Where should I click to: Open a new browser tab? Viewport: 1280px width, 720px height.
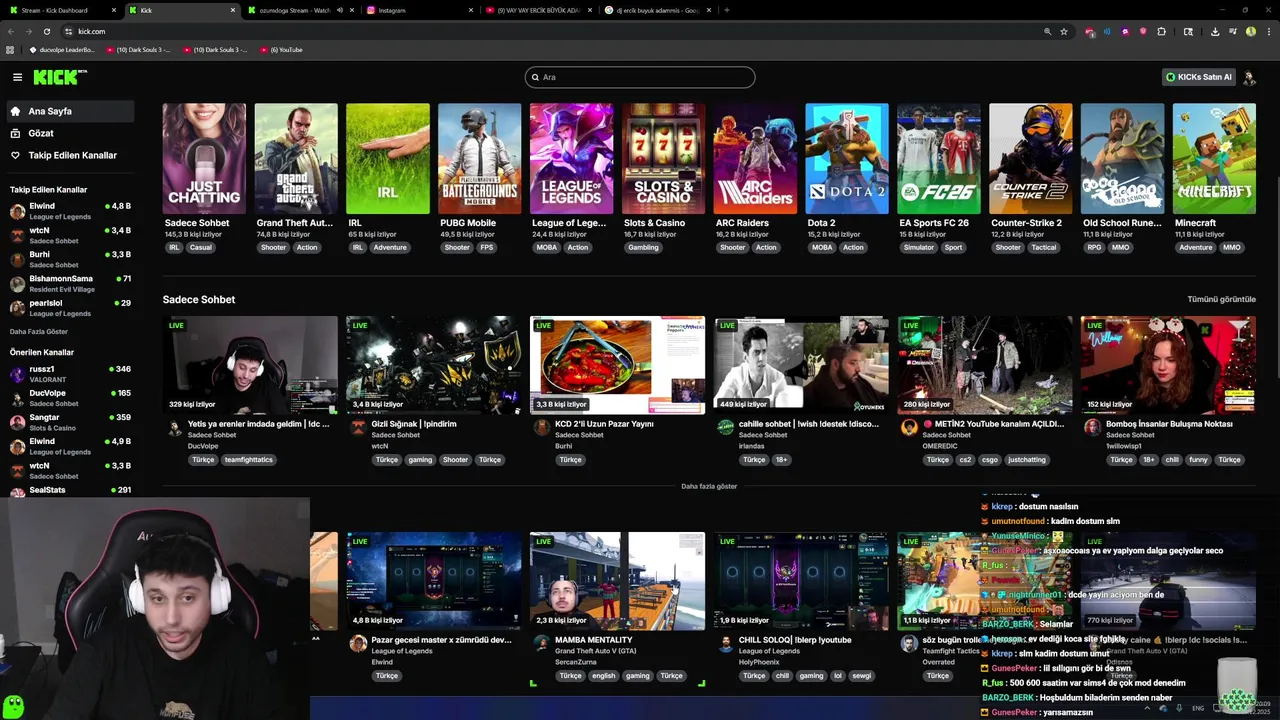(726, 10)
